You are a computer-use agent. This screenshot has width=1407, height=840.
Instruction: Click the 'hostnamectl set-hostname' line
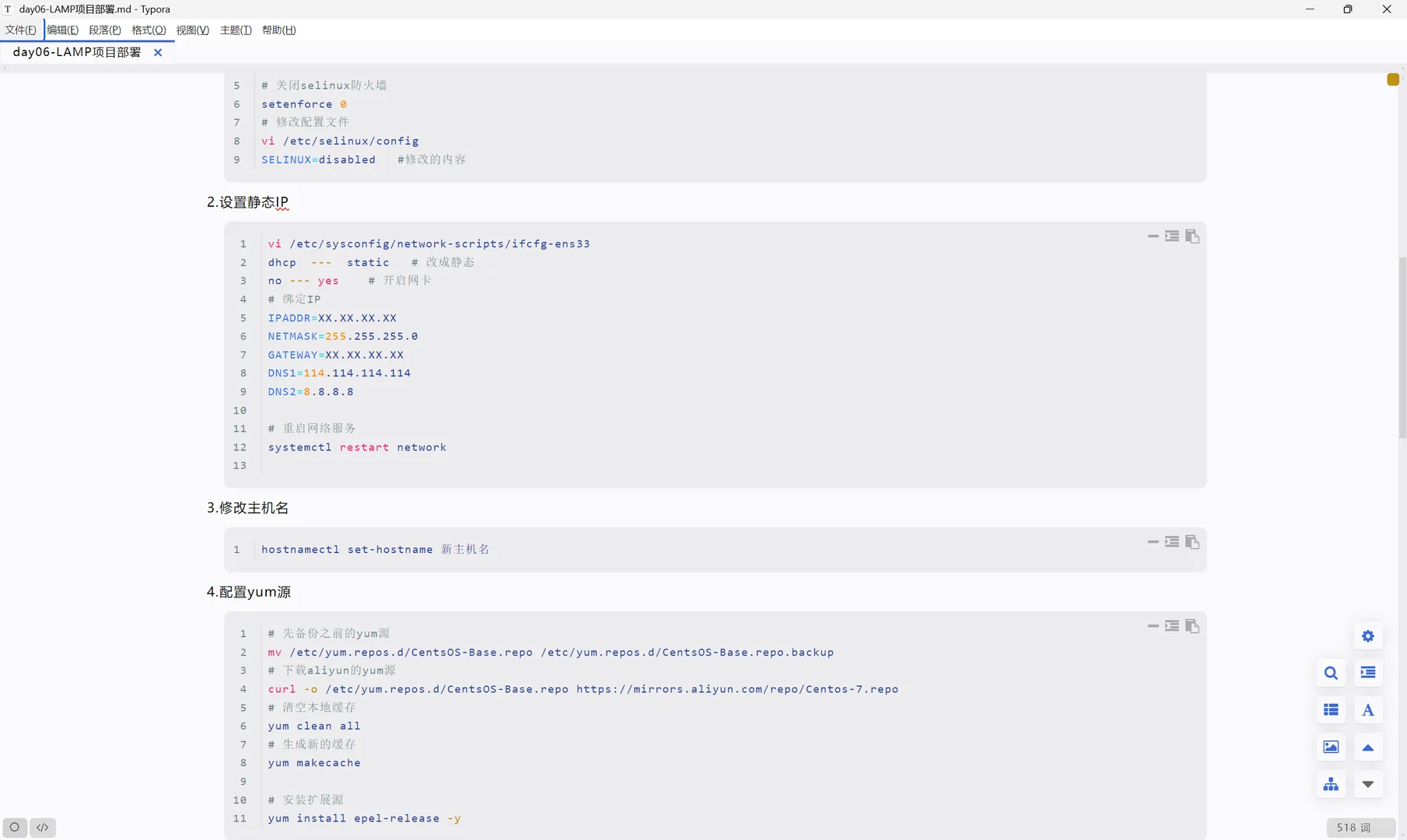[x=375, y=549]
